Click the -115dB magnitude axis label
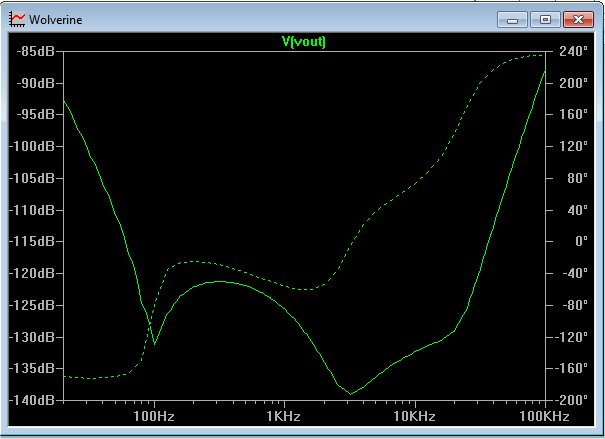The width and height of the screenshot is (605, 439). (32, 241)
